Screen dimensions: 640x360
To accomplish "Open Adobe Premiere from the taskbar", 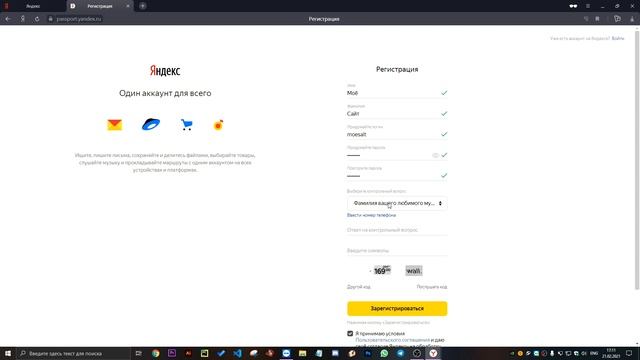I will (172, 353).
